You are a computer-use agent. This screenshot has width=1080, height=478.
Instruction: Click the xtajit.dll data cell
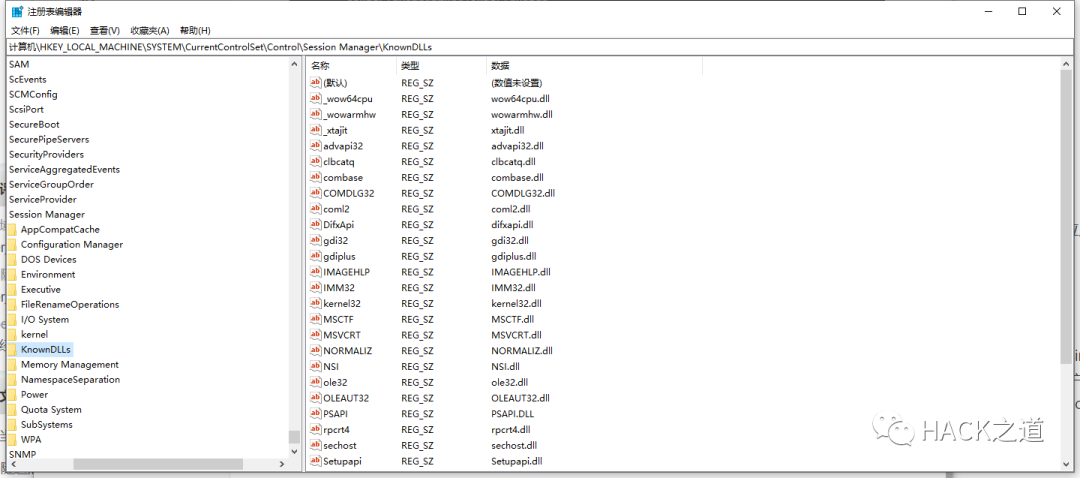coord(507,130)
